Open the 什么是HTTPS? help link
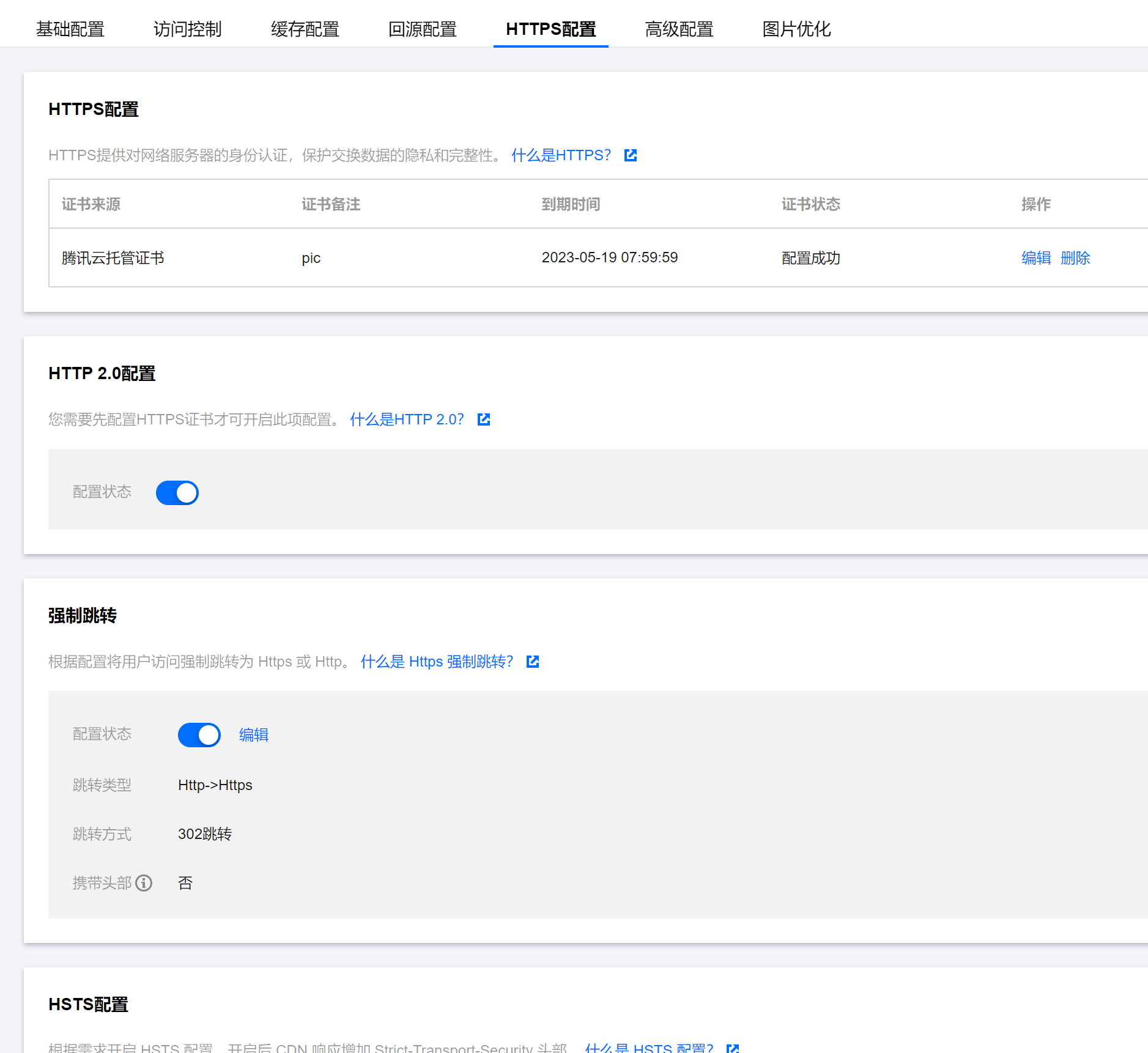Image resolution: width=1148 pixels, height=1053 pixels. (x=561, y=155)
